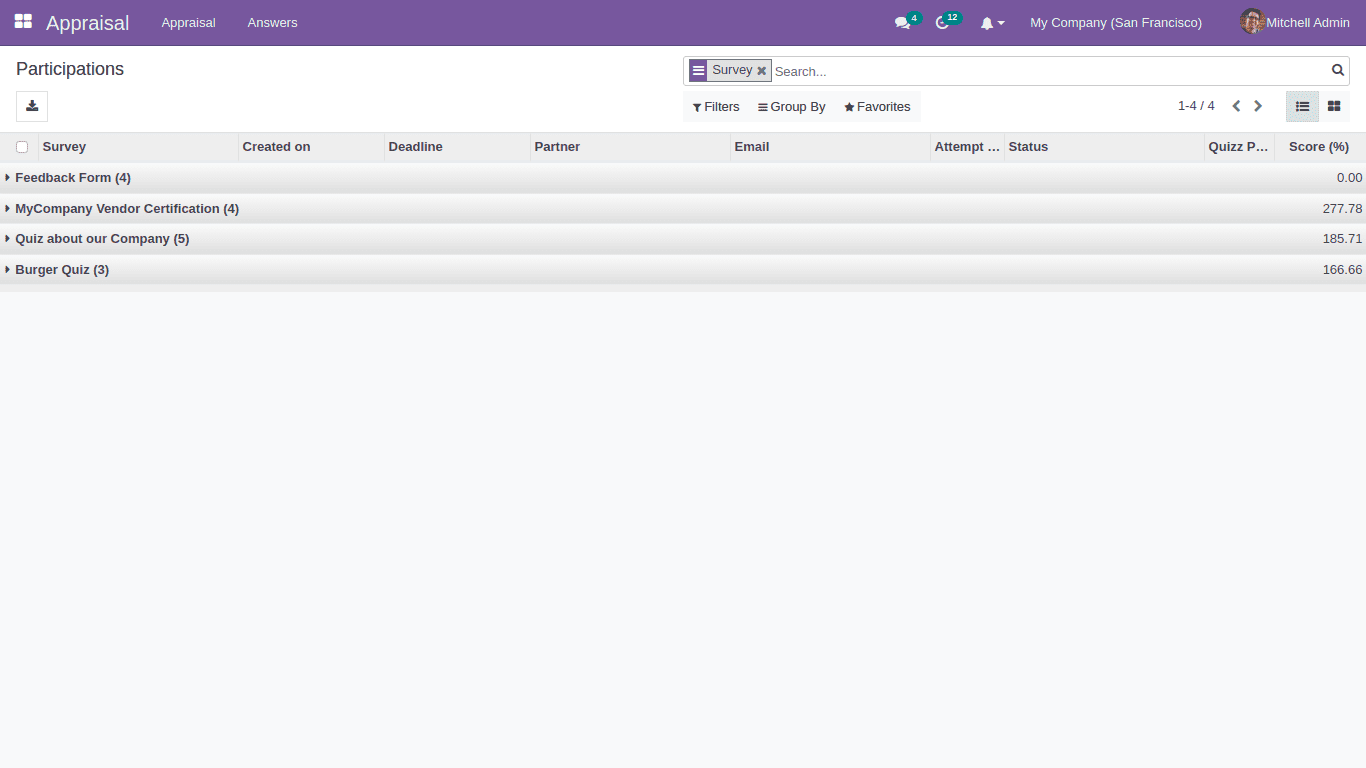Screen dimensions: 1366x768
Task: Remove the Survey filter facet
Action: click(x=762, y=70)
